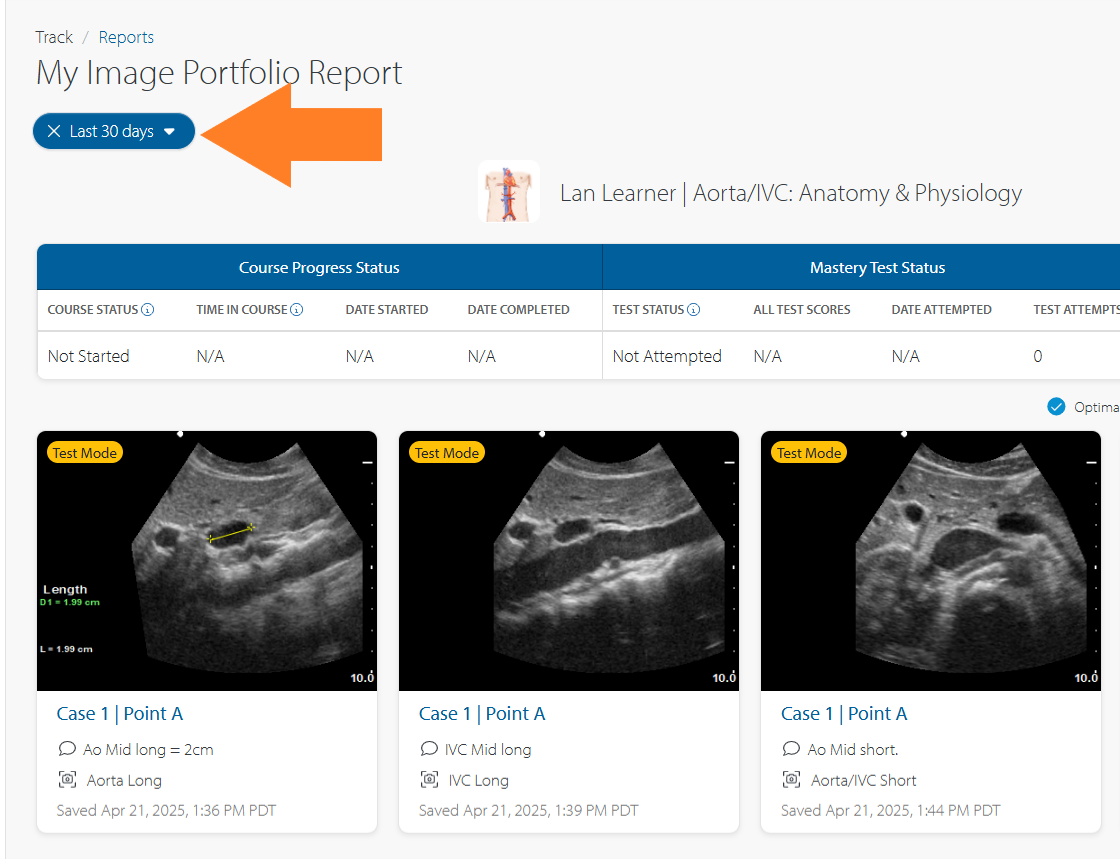The image size is (1120, 859).
Task: Click camera icon next to IVC Long
Action: [x=429, y=780]
